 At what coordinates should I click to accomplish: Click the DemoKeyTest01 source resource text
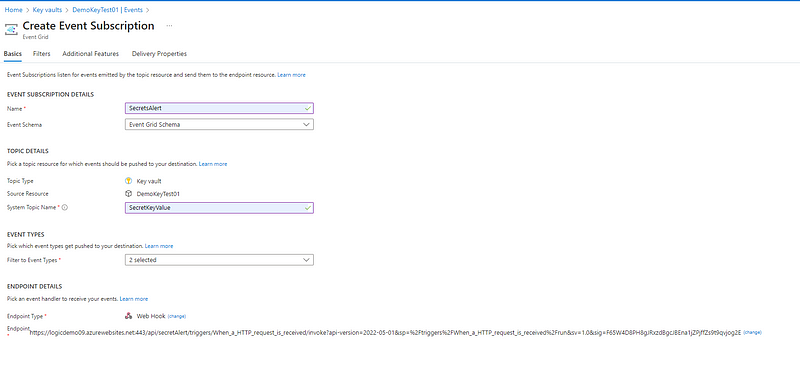[x=158, y=194]
